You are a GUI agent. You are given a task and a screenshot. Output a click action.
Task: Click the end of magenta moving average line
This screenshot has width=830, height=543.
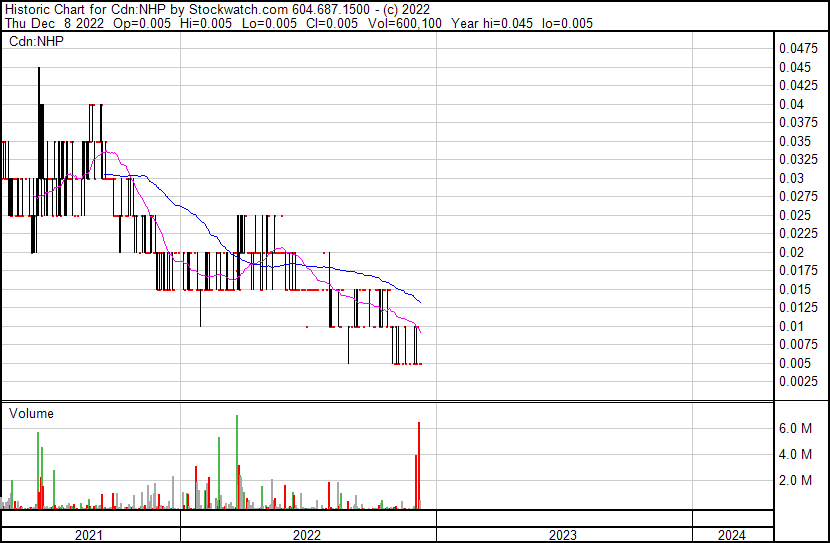click(x=420, y=332)
